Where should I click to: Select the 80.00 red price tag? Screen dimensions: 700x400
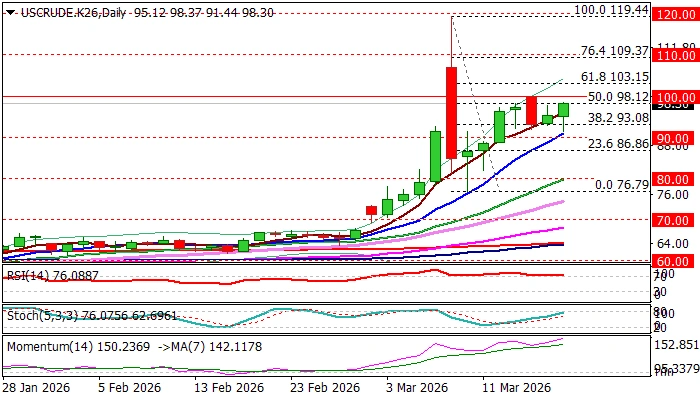coord(674,179)
